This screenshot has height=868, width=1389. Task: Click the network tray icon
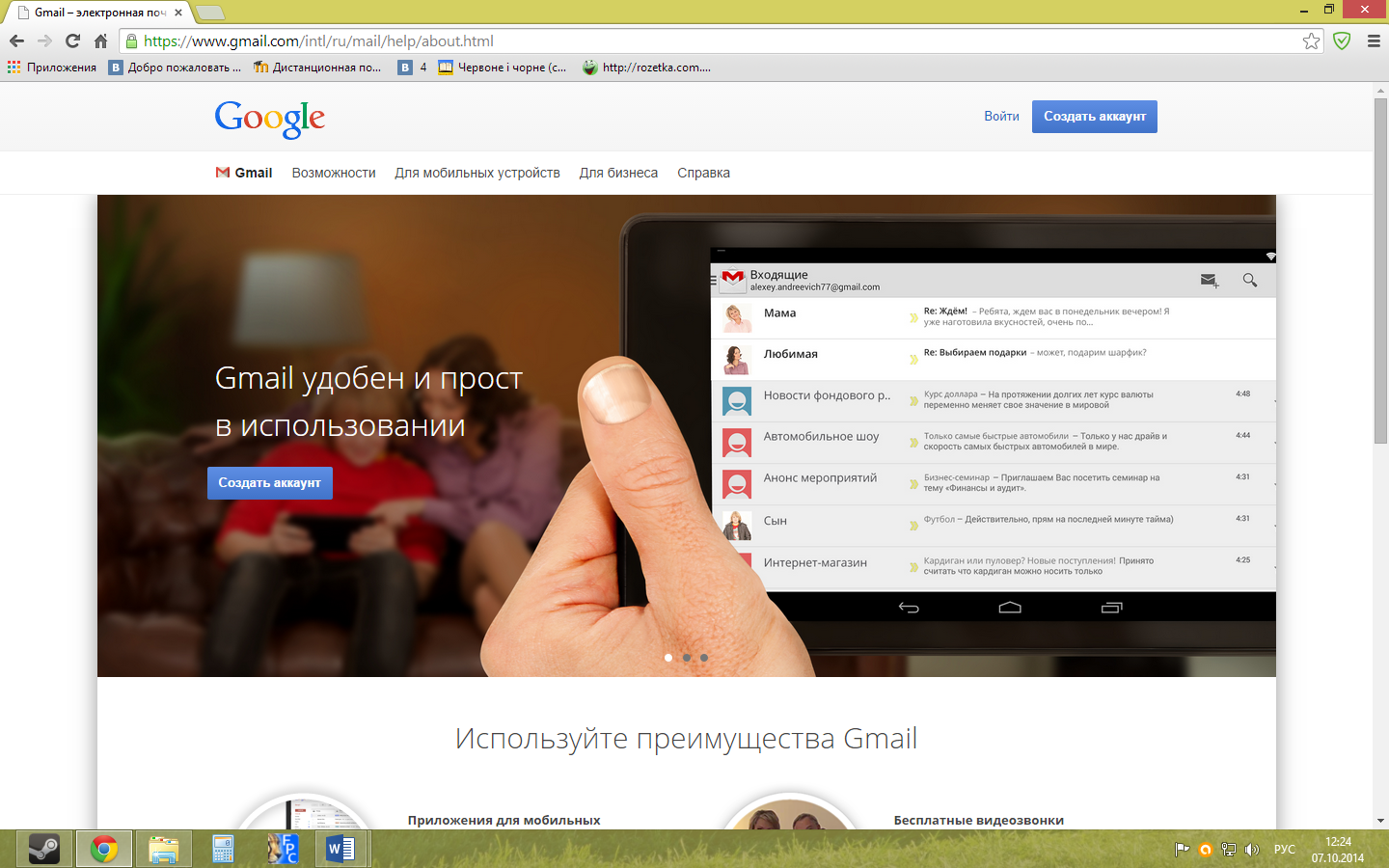1228,850
